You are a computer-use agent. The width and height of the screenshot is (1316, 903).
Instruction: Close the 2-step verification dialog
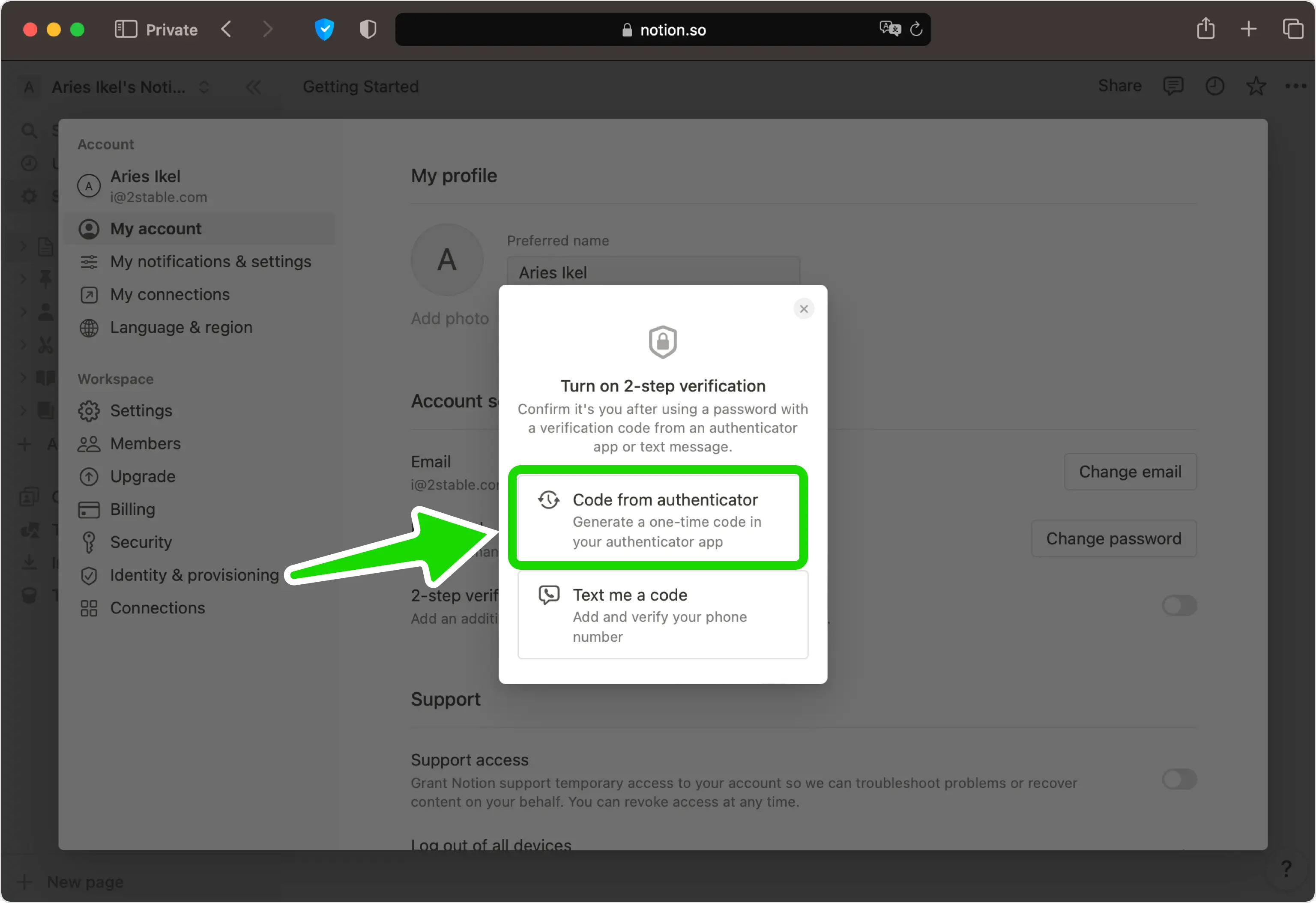pos(804,309)
